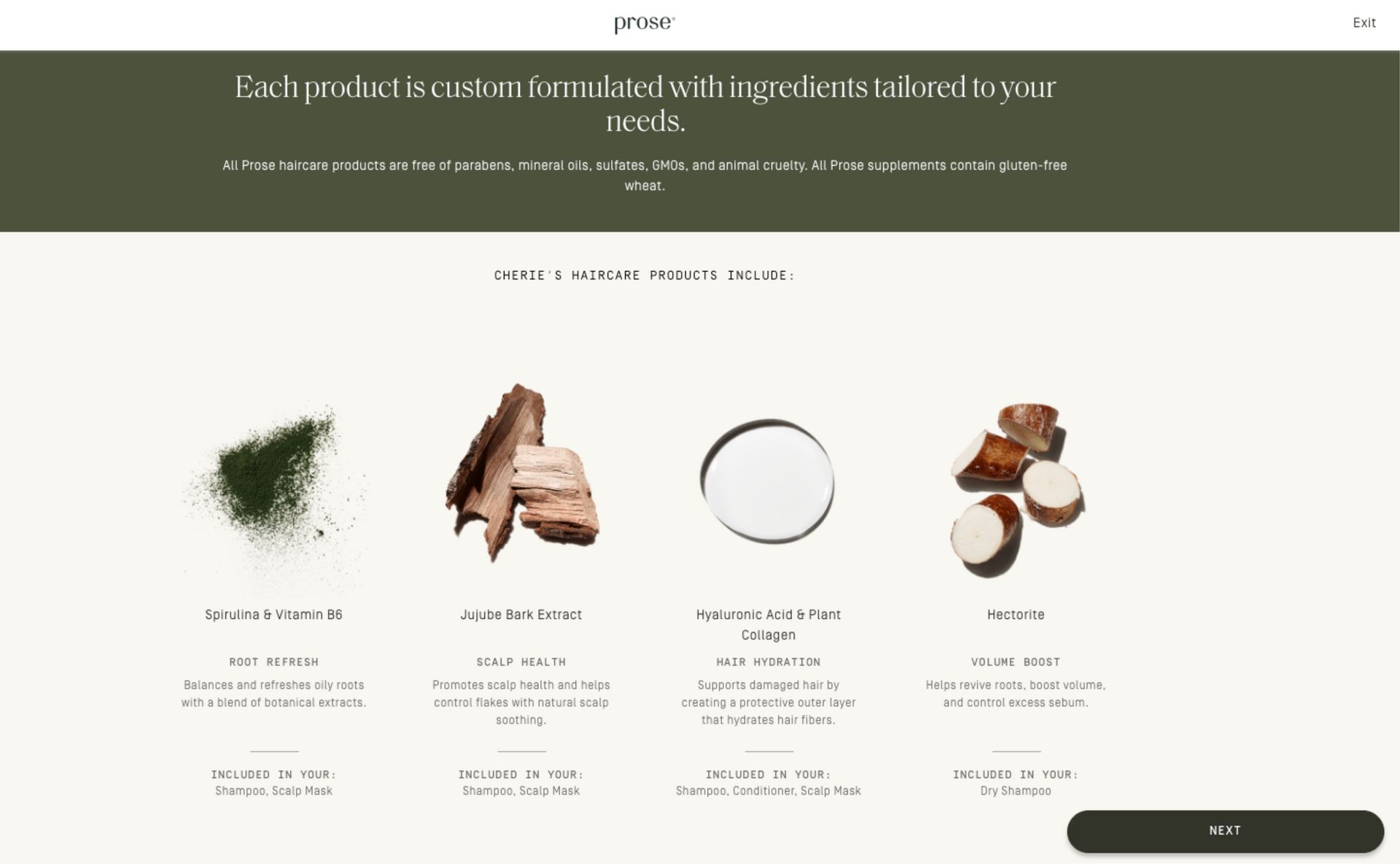Click the Cherie's Haircare Products Include heading
The image size is (1400, 864).
pyautogui.click(x=645, y=276)
